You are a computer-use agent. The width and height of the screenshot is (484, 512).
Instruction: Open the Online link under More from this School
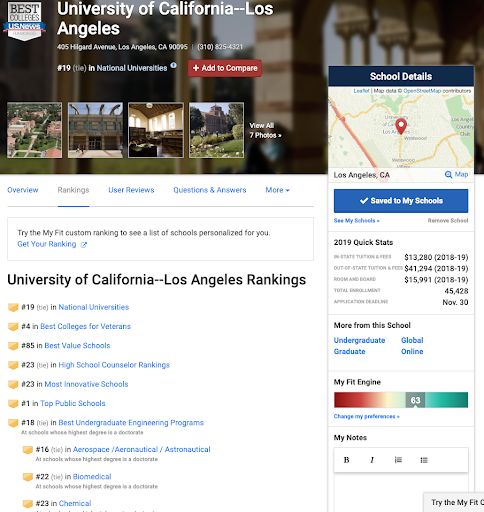point(412,351)
